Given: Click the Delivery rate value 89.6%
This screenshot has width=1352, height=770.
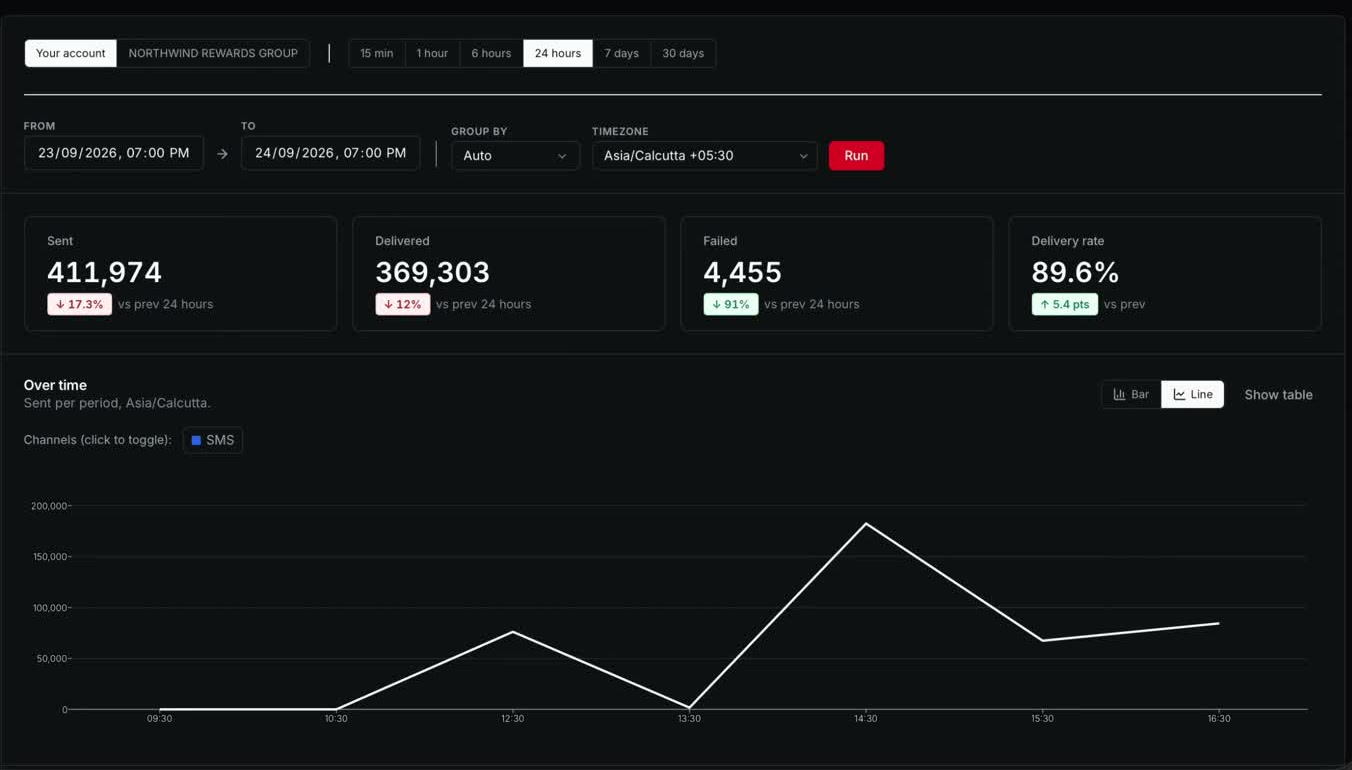Looking at the screenshot, I should [x=1075, y=272].
